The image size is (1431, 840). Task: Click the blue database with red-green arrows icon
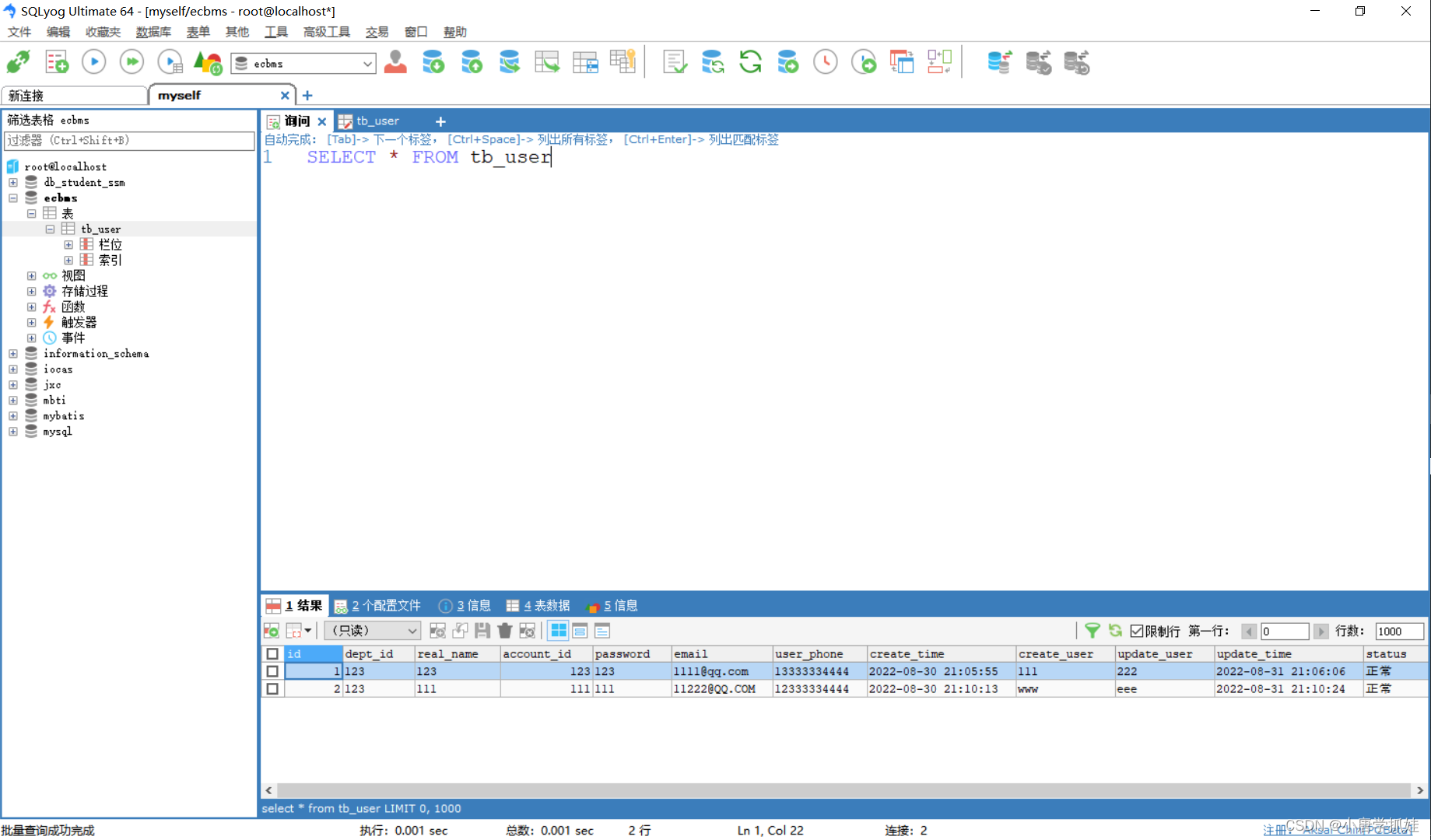coord(999,62)
